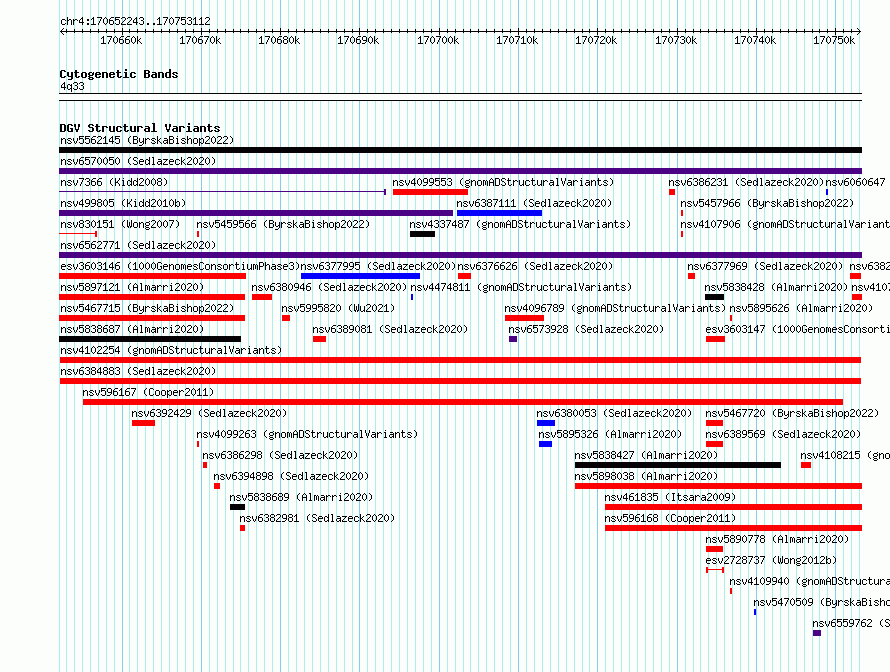Click the purple block under nsv6573928
This screenshot has height=672, width=890.
click(513, 339)
